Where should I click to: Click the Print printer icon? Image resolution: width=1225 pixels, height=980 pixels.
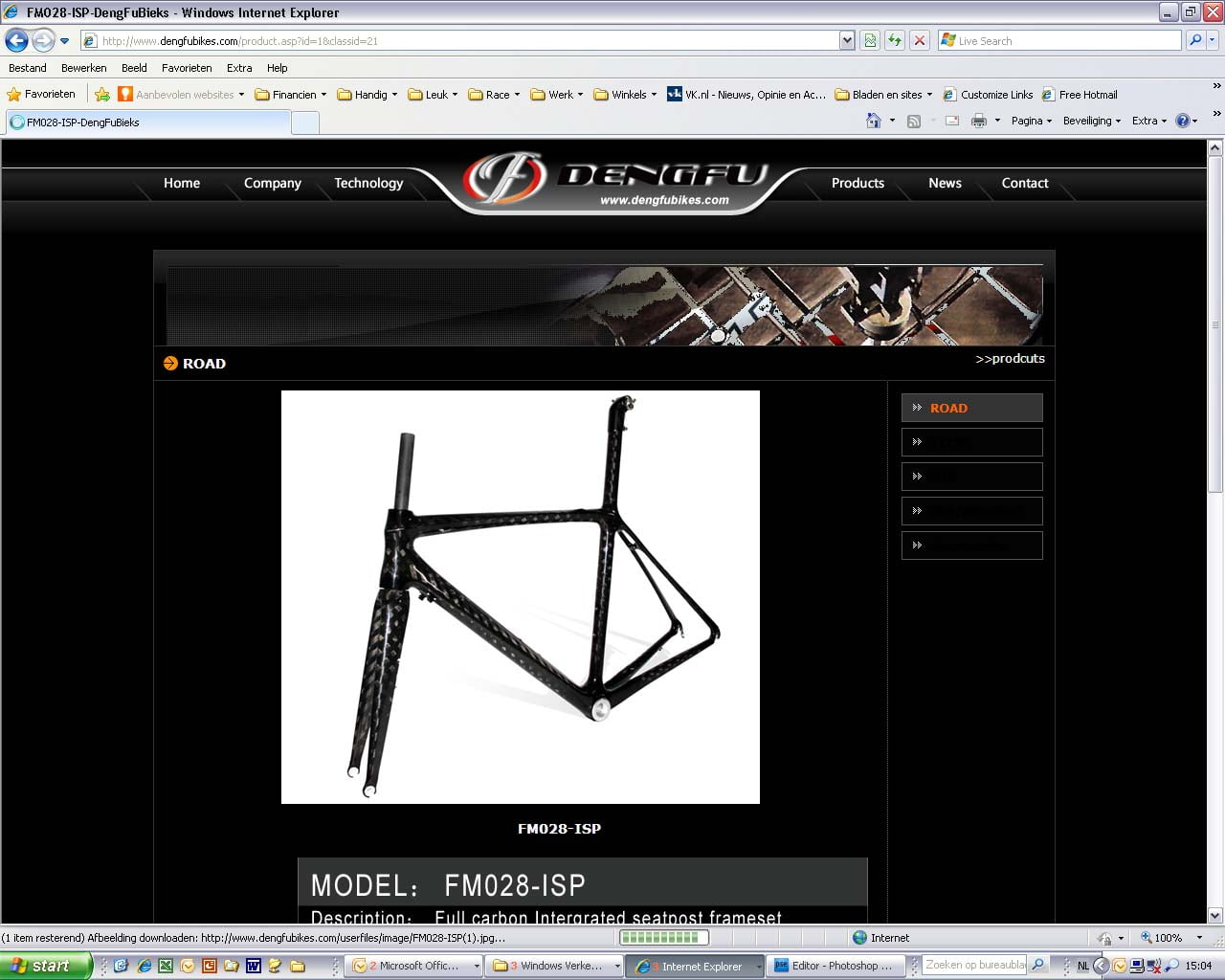[x=978, y=121]
